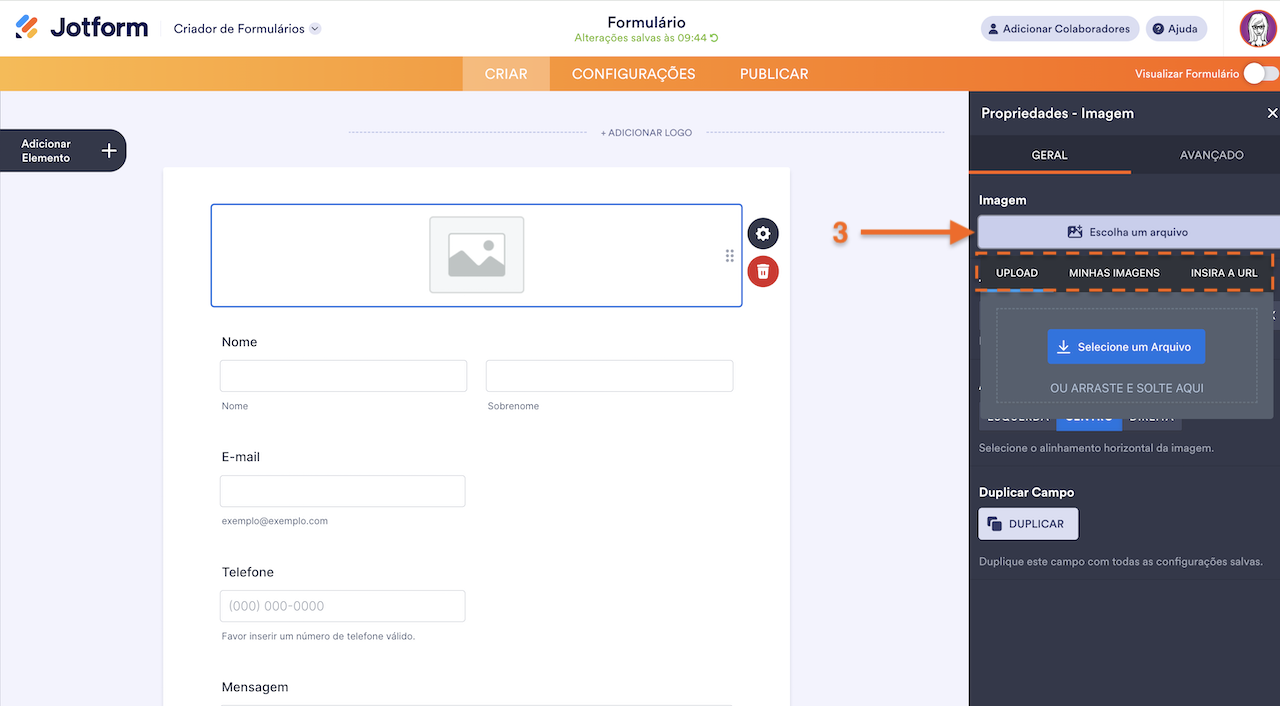Click plus icon to add element
The image size is (1280, 706).
point(109,151)
